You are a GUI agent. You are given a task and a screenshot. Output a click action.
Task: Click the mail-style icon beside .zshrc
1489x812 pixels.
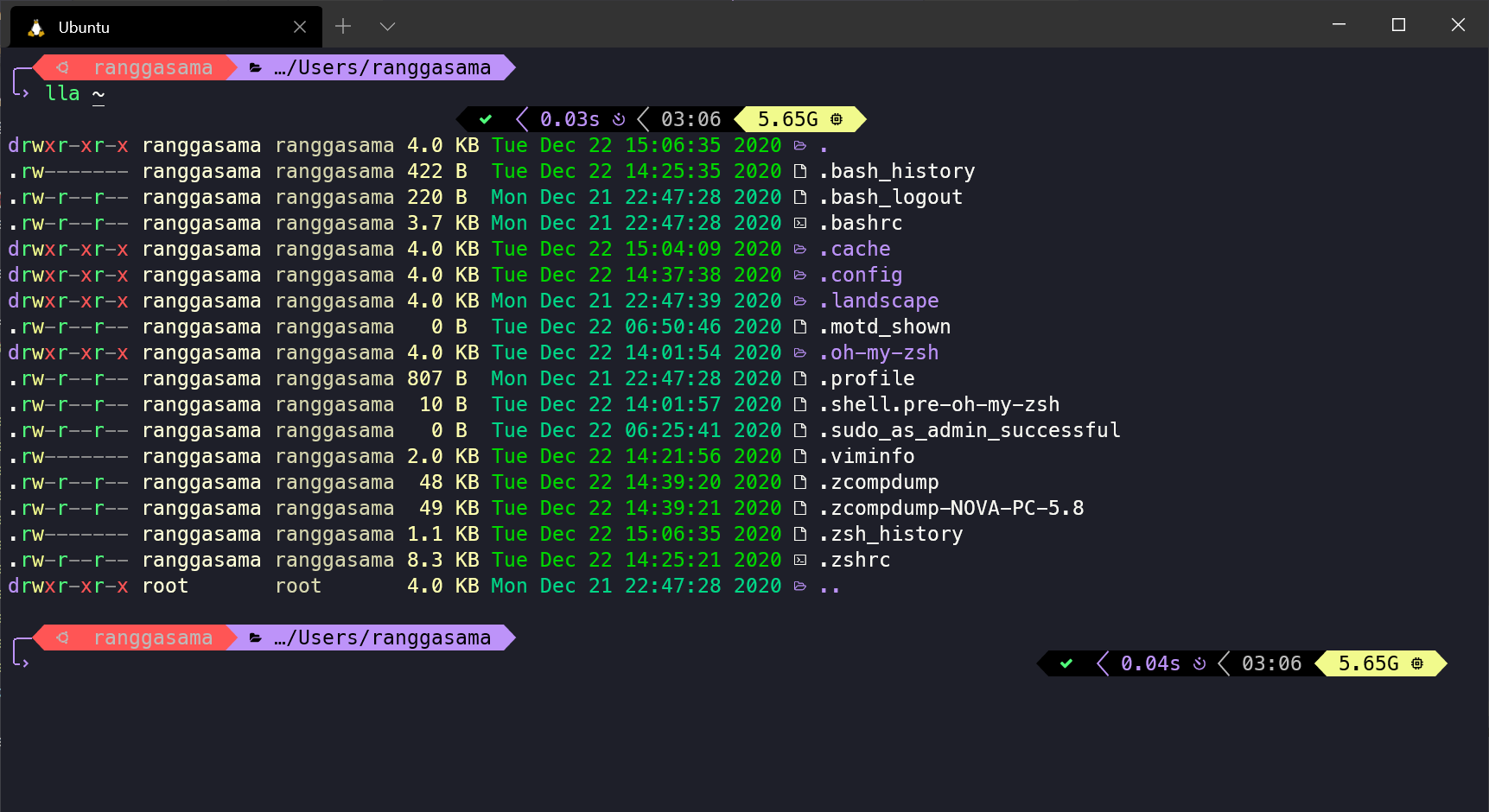(799, 560)
